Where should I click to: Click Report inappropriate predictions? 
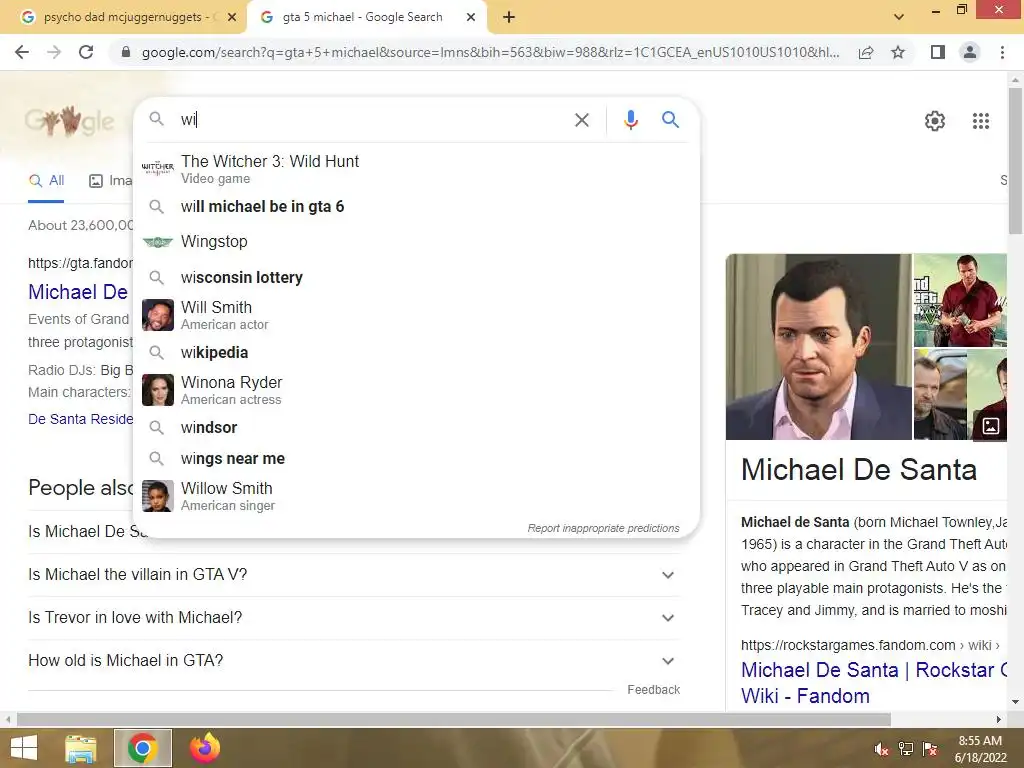point(603,528)
